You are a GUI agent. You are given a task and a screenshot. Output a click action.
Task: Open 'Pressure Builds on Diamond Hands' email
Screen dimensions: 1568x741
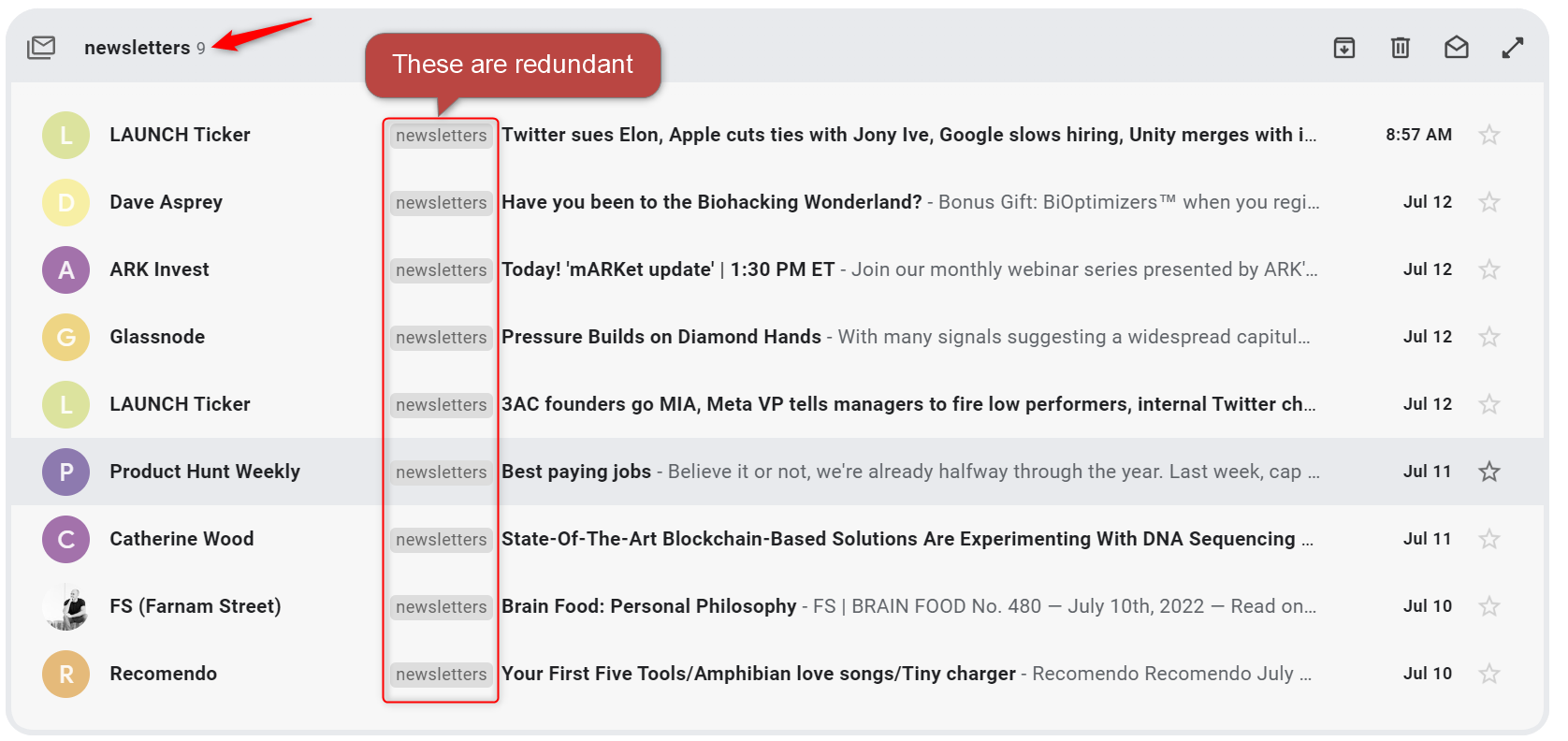click(661, 337)
